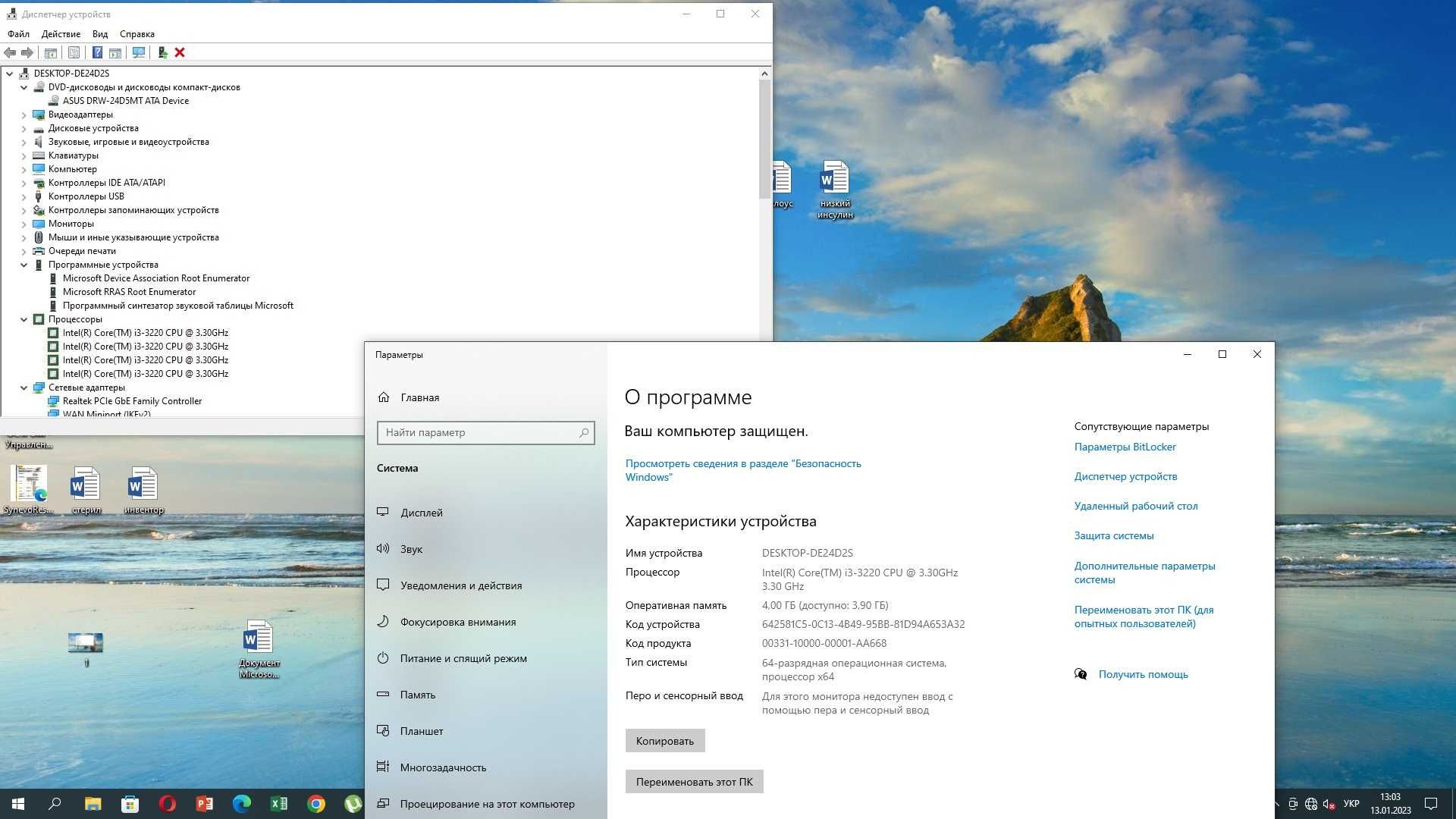
Task: Select the SynevoRes desktop file
Action: click(x=29, y=490)
